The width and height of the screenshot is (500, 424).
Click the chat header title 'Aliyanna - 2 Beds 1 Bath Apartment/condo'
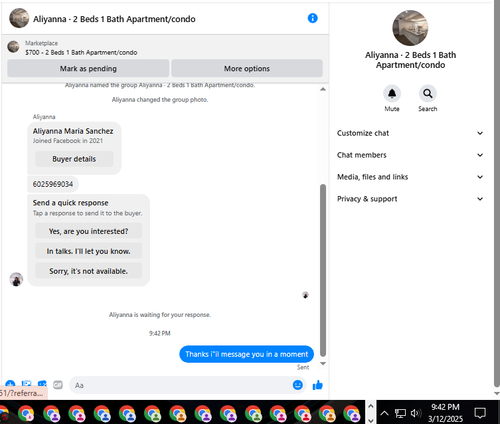click(x=114, y=19)
